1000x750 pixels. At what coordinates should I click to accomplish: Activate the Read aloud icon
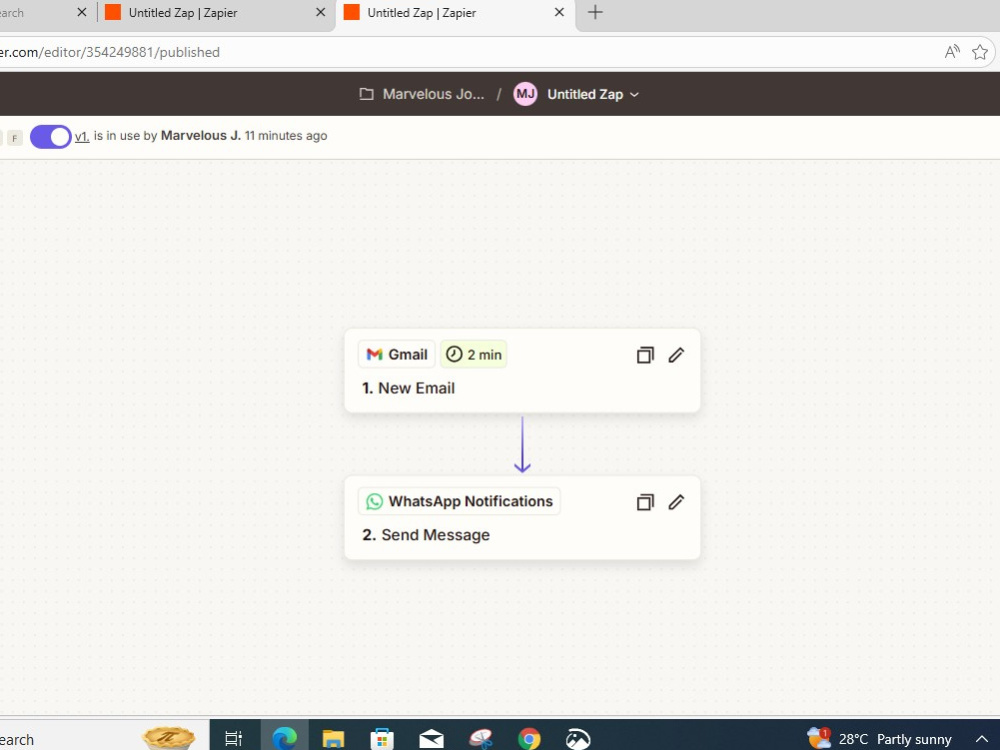[x=952, y=52]
